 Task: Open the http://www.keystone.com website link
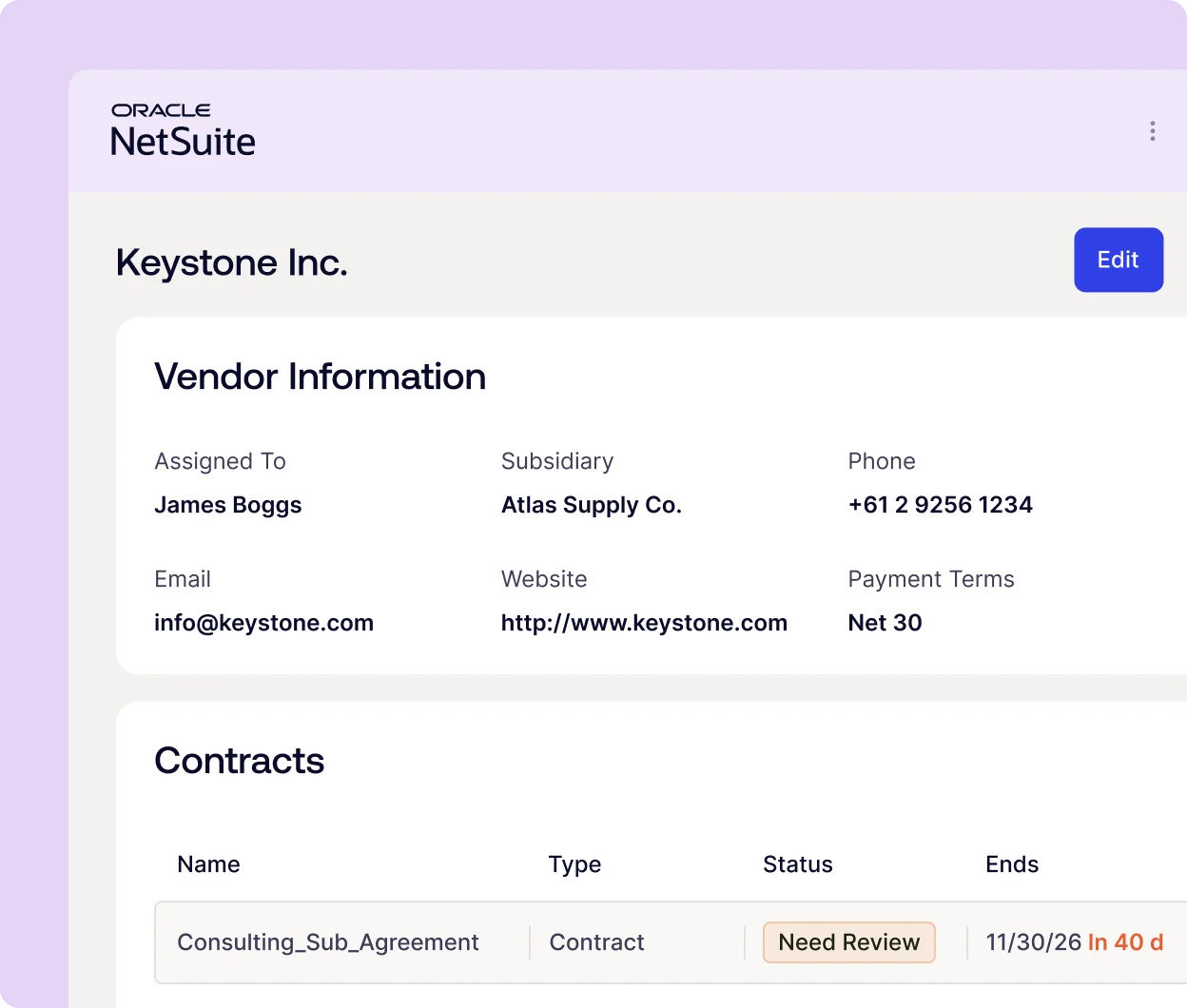644,623
